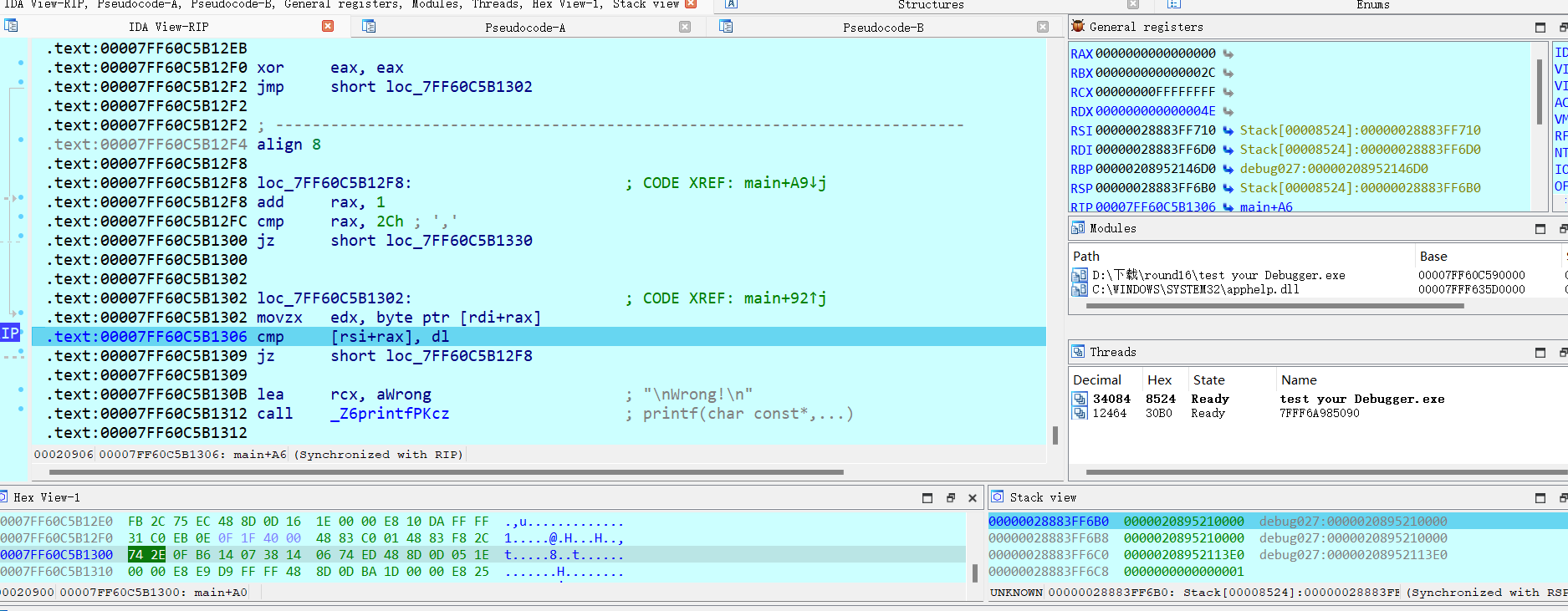Click the Modules horizontal scrollbar

click(1274, 306)
